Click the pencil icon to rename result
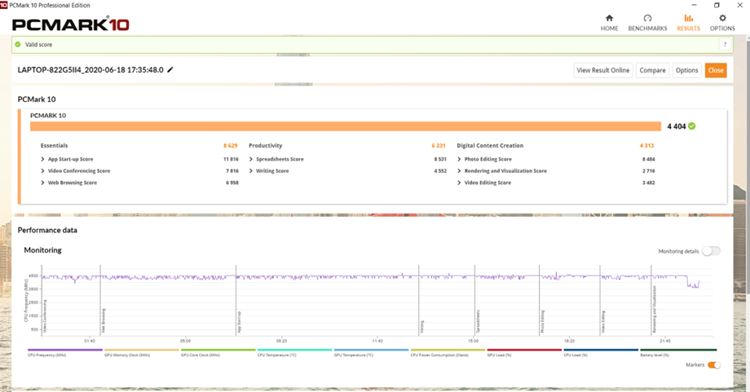The width and height of the screenshot is (750, 392). [x=170, y=70]
